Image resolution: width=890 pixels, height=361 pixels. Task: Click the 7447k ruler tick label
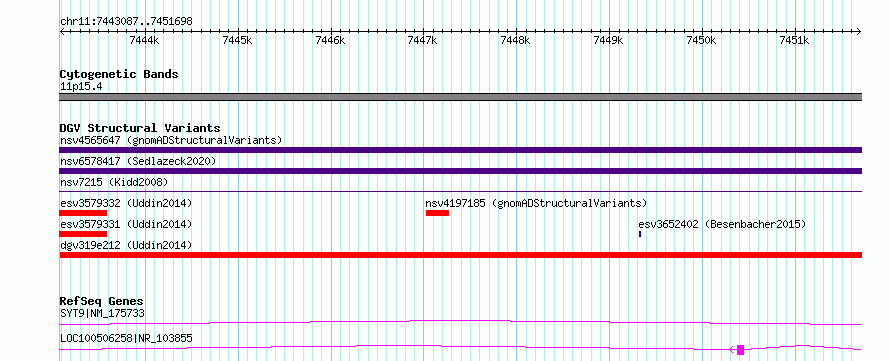point(422,40)
